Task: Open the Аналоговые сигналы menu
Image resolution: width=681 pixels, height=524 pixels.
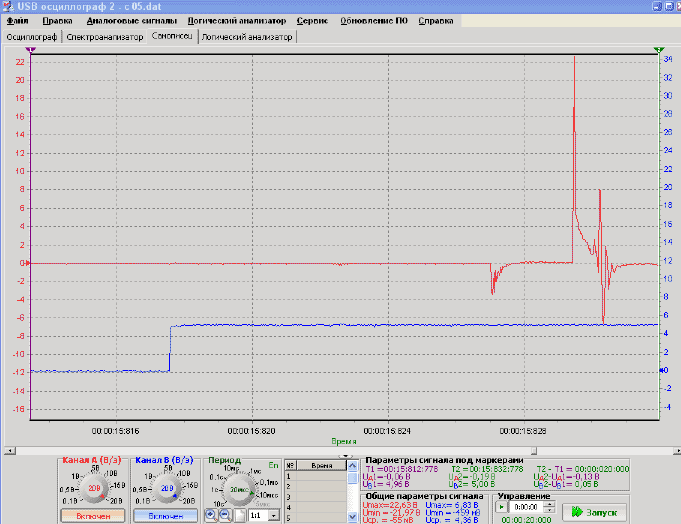Action: [x=132, y=21]
